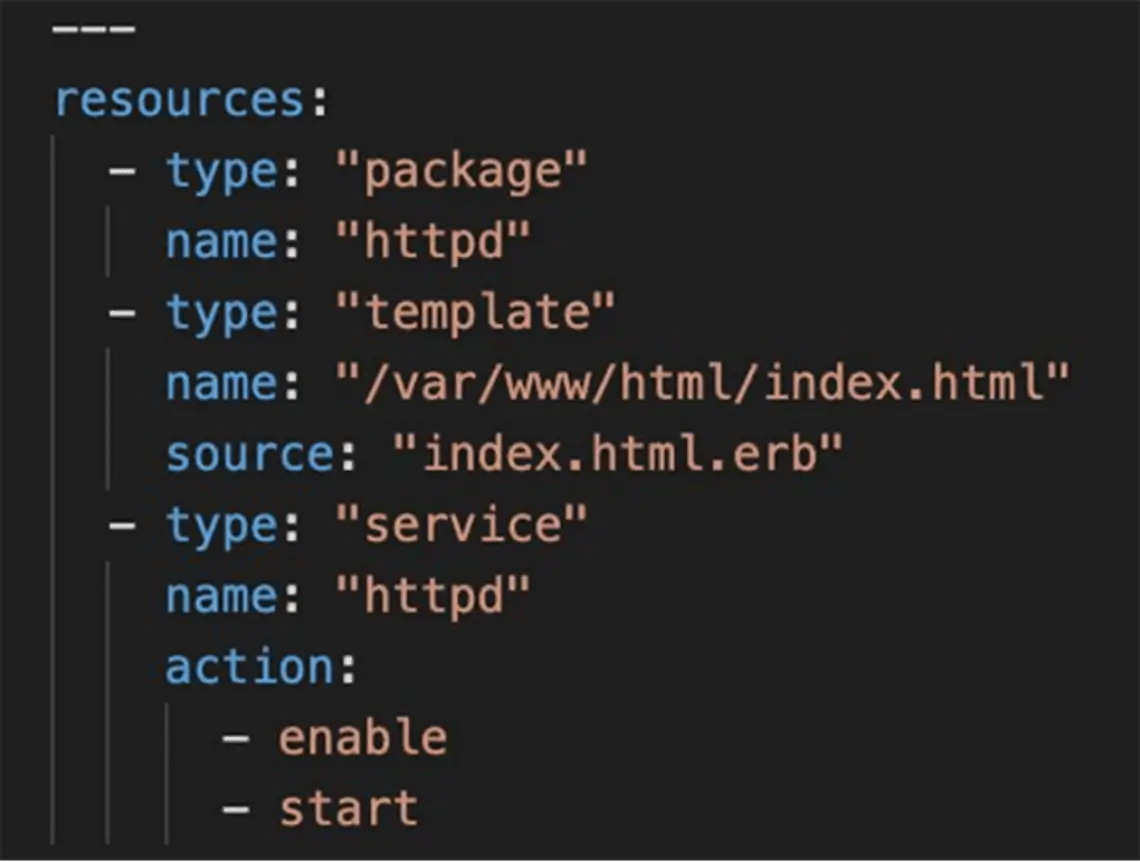The image size is (1140, 862).
Task: Click the "name" key under the service type
Action: click(x=222, y=597)
